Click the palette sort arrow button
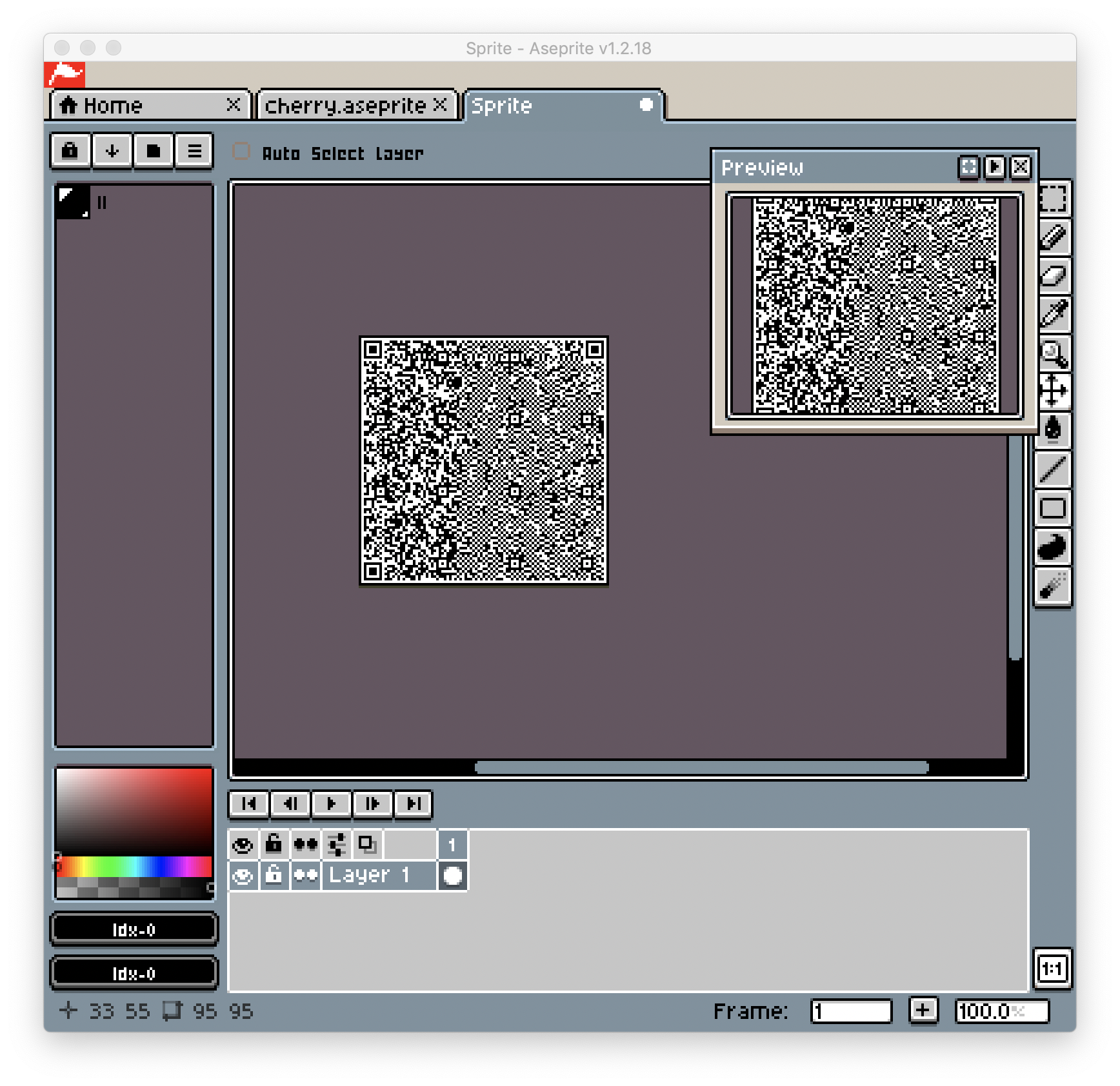 [x=112, y=152]
